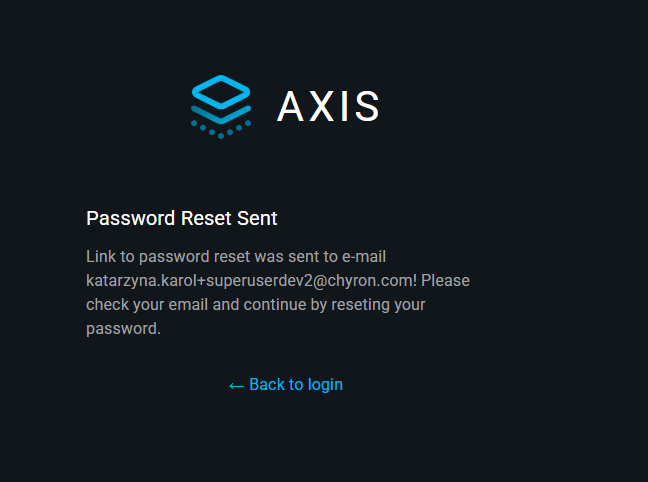The width and height of the screenshot is (648, 482).
Task: Click the last word 'password.' in message
Action: [123, 328]
